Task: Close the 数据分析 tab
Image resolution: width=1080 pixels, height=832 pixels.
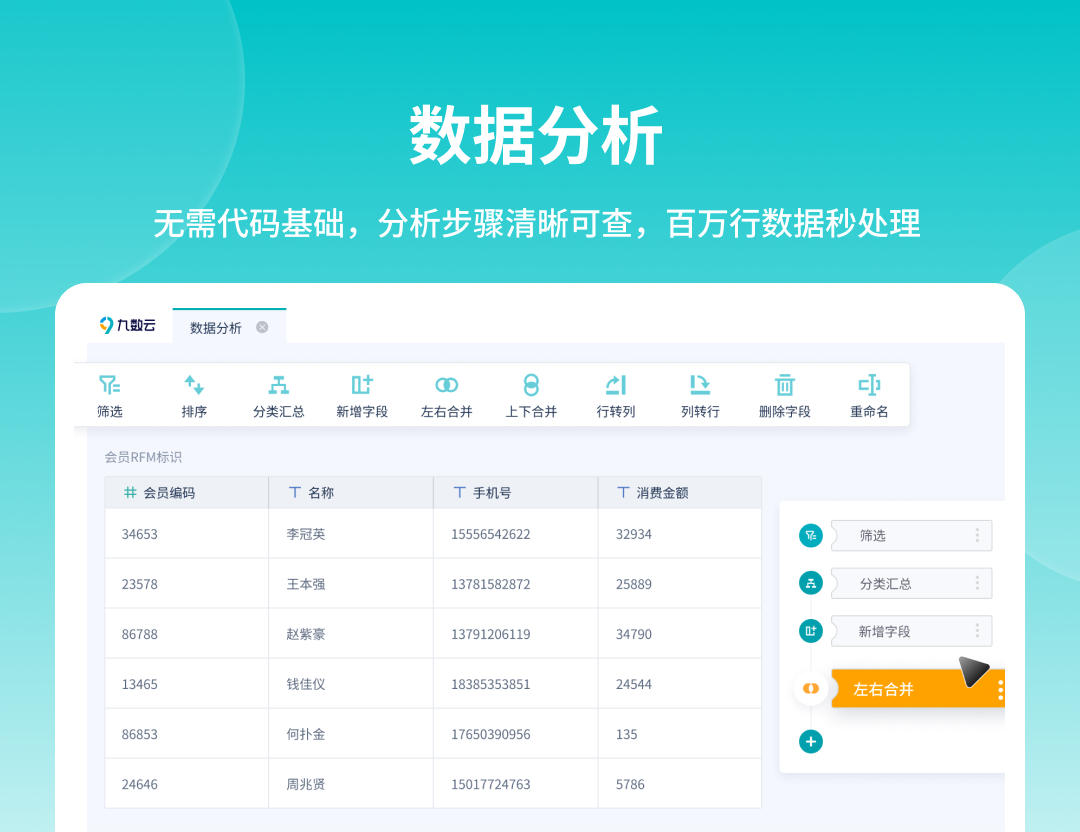Action: pos(262,327)
